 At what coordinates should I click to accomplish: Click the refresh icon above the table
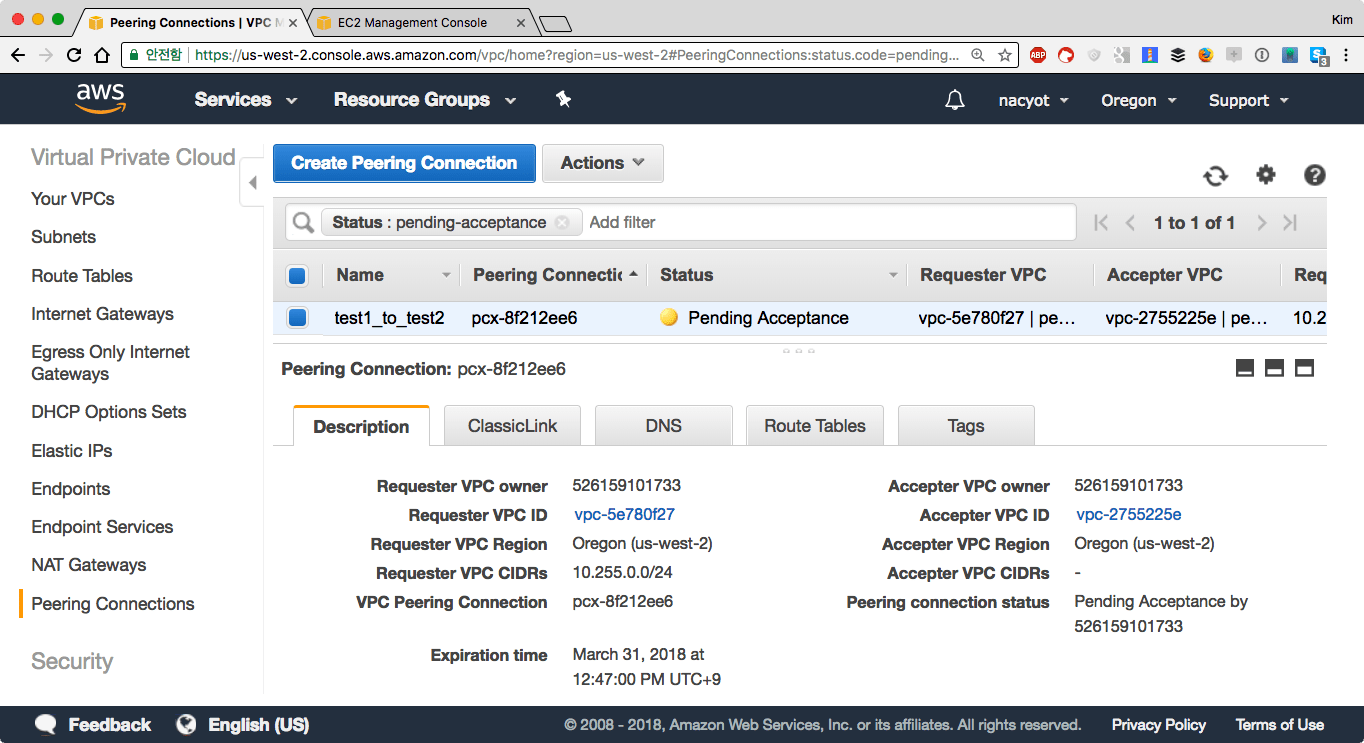click(1215, 176)
